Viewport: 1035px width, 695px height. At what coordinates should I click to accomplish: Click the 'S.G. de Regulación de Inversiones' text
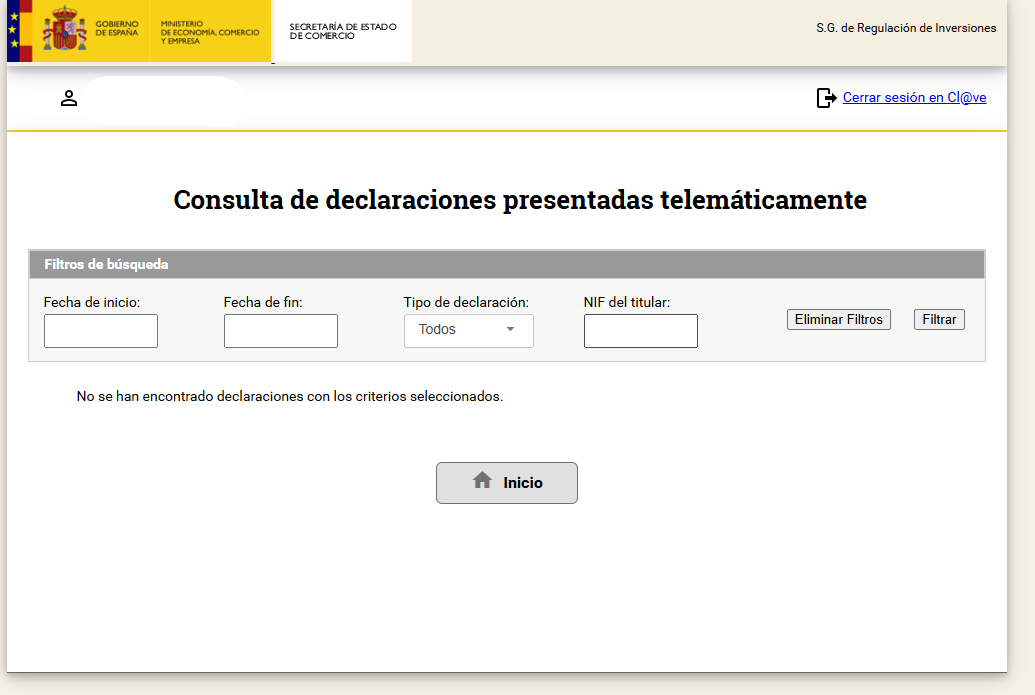click(905, 28)
